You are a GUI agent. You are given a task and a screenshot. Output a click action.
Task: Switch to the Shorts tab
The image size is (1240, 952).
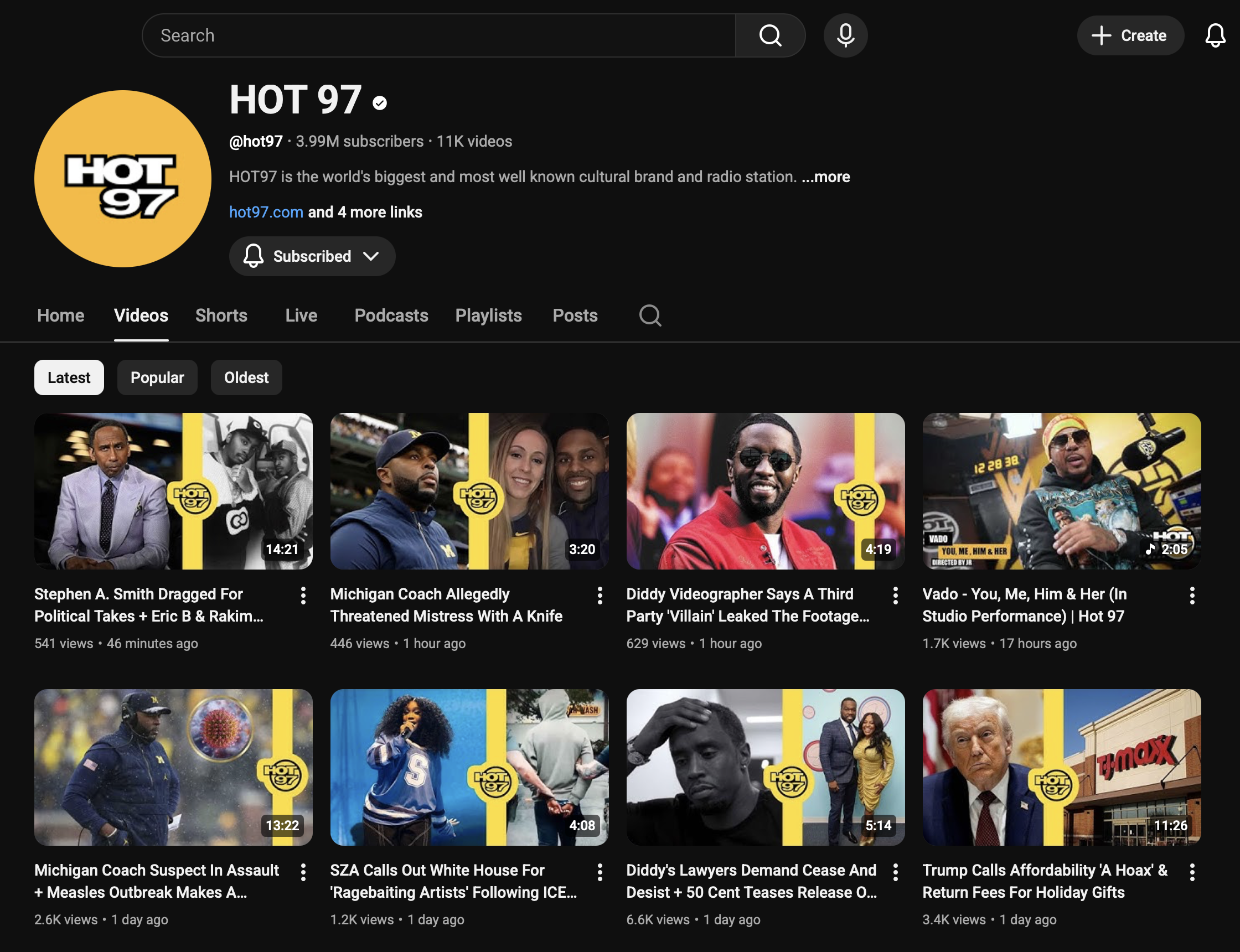coord(221,315)
